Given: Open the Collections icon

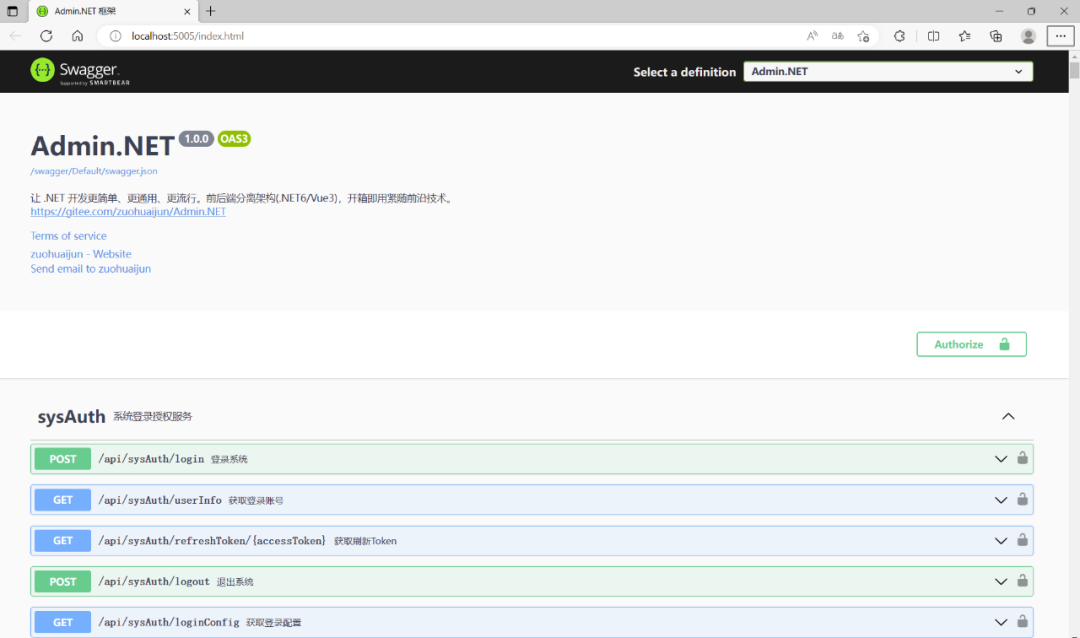Looking at the screenshot, I should coord(996,36).
